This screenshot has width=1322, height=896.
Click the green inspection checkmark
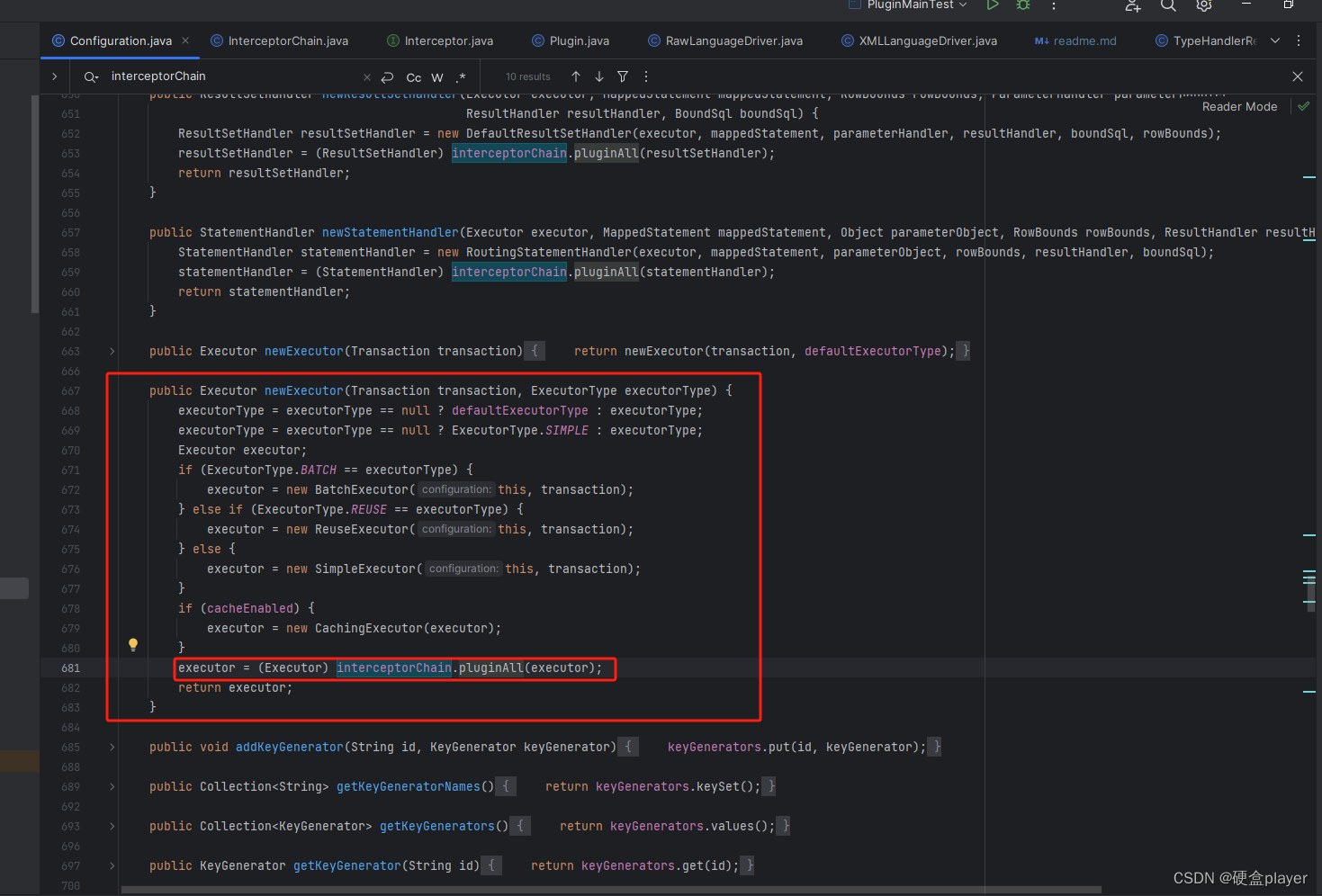(x=1303, y=106)
